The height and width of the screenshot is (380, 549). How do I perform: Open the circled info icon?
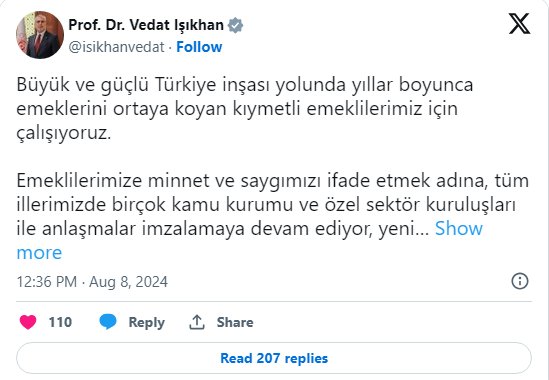[520, 281]
